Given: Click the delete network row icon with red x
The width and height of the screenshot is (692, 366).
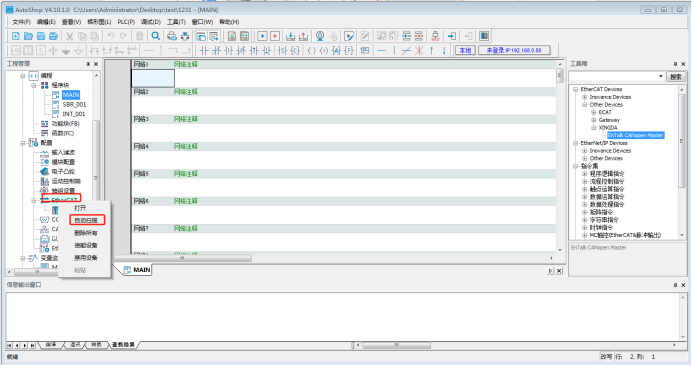Looking at the screenshot, I should coord(419,36).
